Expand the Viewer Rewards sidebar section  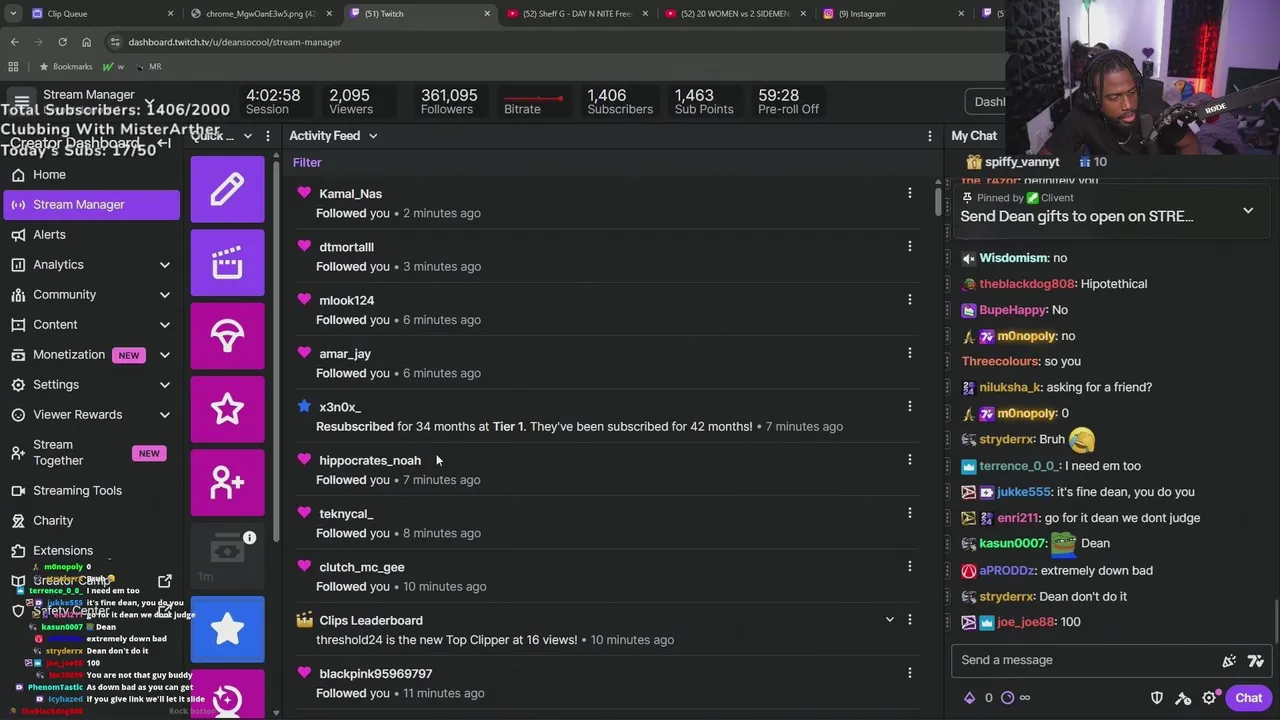pos(165,415)
